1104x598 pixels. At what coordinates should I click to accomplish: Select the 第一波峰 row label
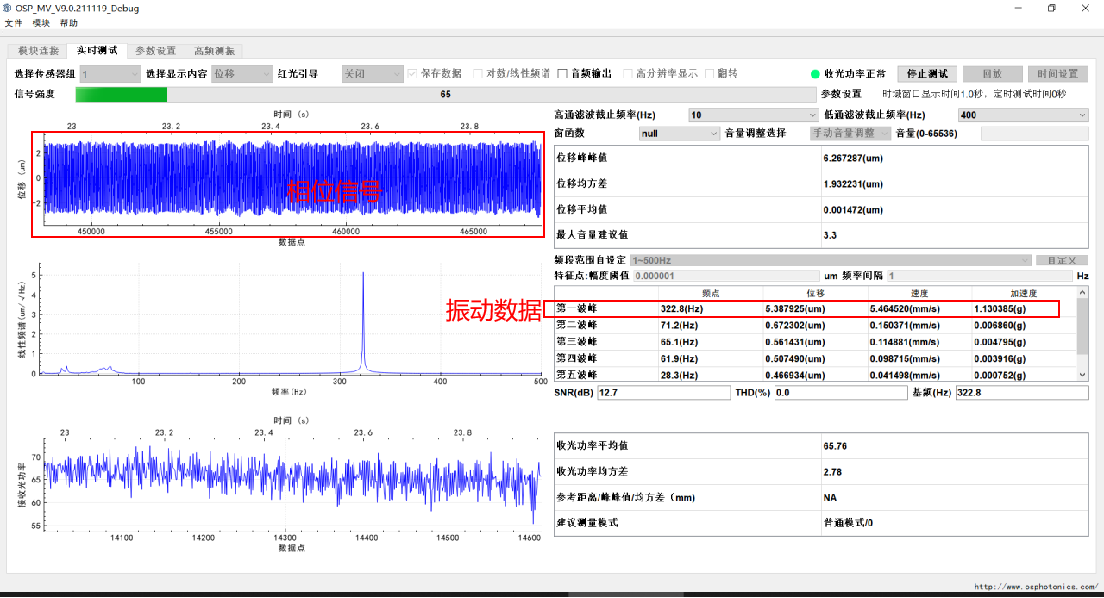(577, 309)
